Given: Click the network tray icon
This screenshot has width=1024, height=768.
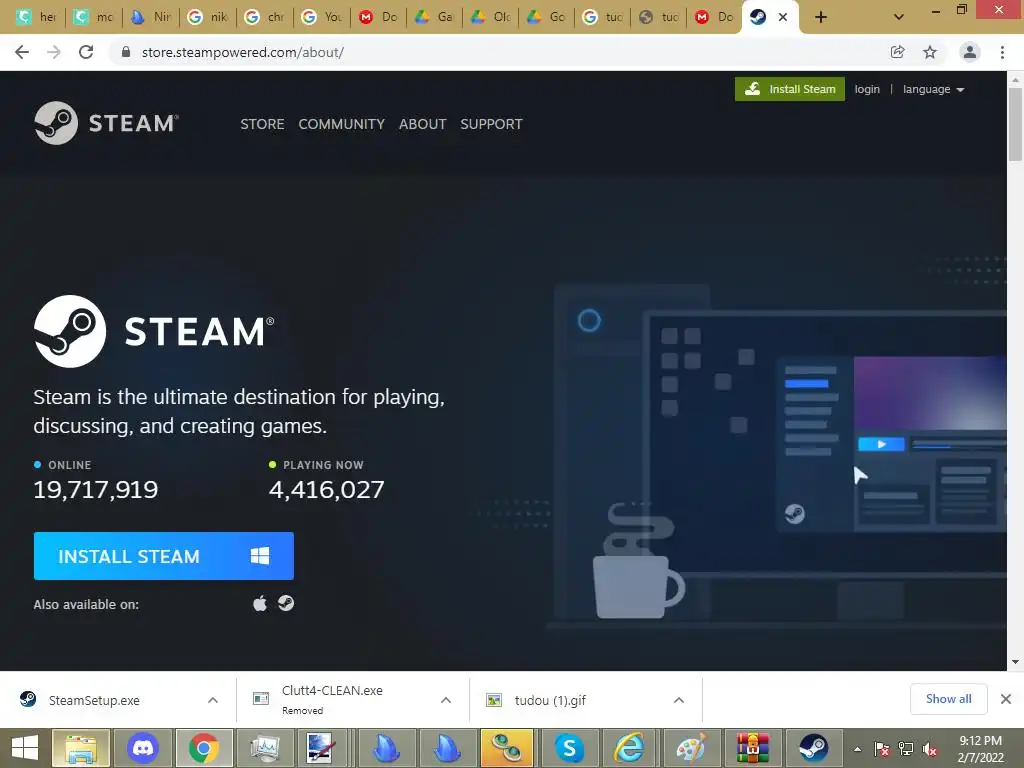Looking at the screenshot, I should 906,749.
